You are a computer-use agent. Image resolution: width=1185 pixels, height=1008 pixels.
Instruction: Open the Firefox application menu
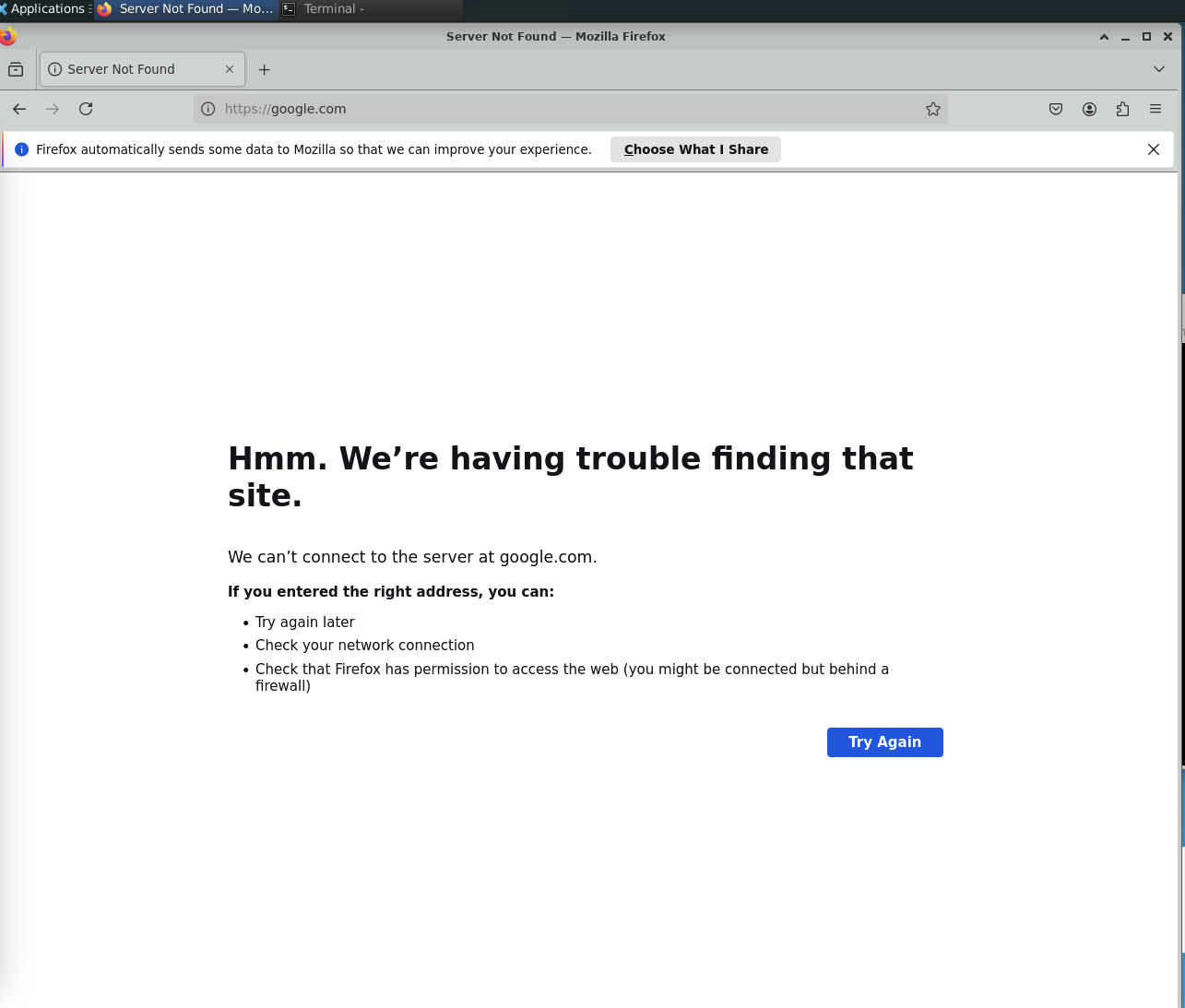coord(1155,109)
